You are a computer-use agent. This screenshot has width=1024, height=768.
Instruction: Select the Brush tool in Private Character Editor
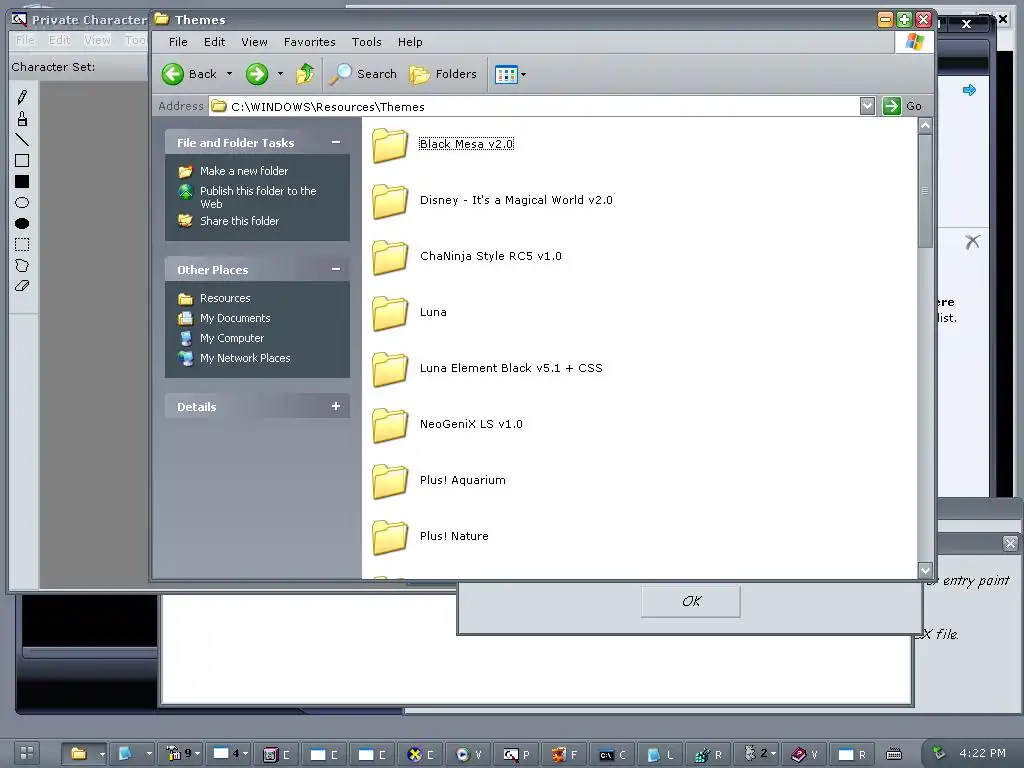pos(22,119)
